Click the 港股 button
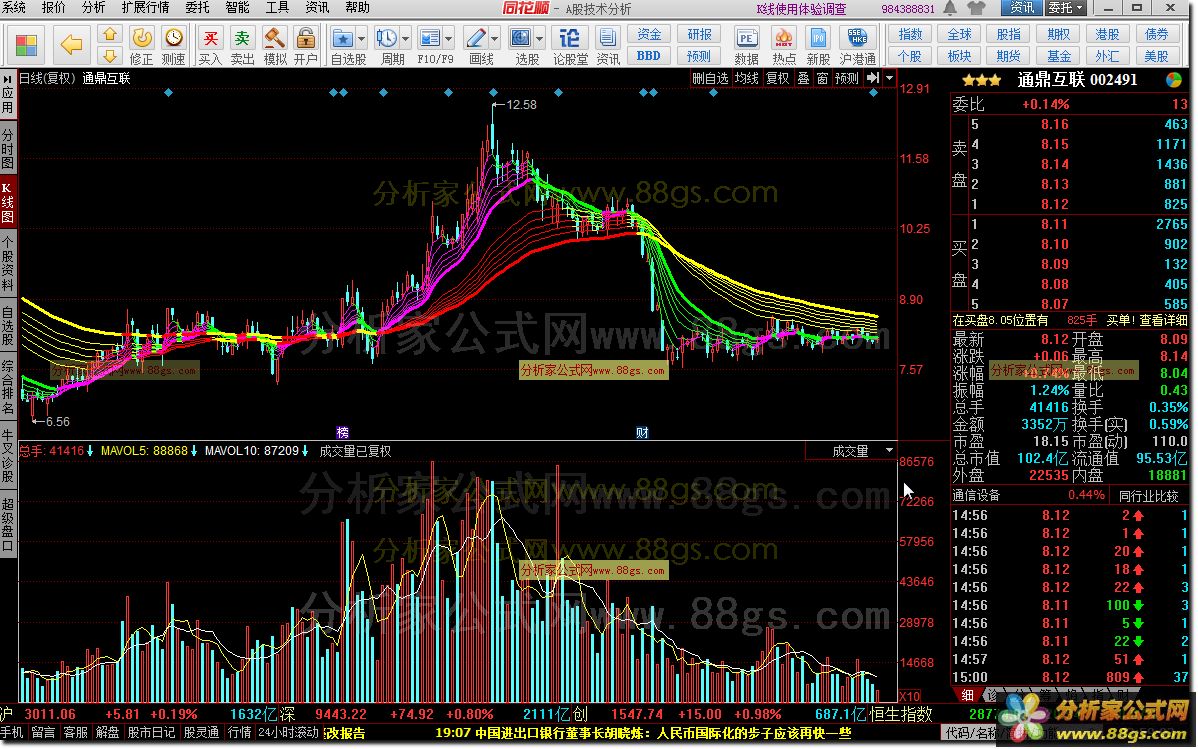The height and width of the screenshot is (749, 1198). point(1107,34)
